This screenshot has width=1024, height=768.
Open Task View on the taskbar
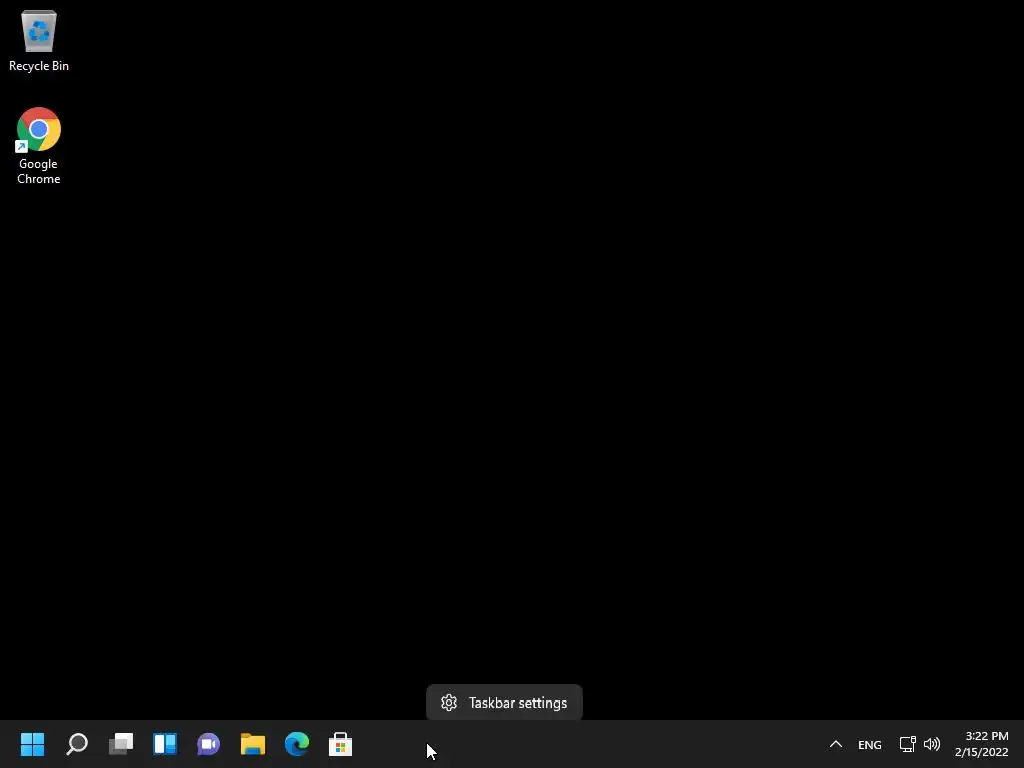[x=121, y=744]
